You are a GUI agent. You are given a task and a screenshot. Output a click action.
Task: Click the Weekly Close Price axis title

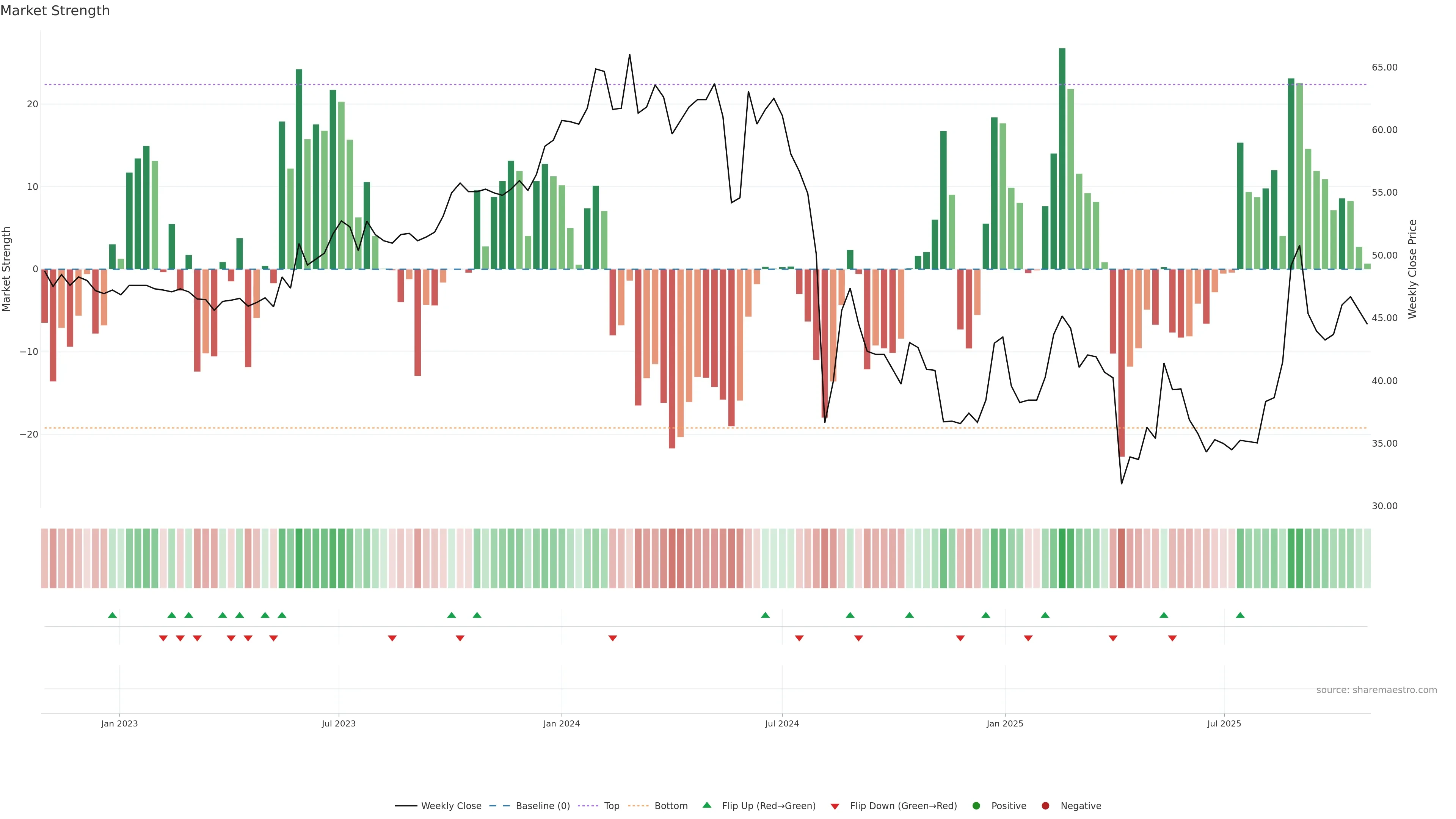point(1412,269)
